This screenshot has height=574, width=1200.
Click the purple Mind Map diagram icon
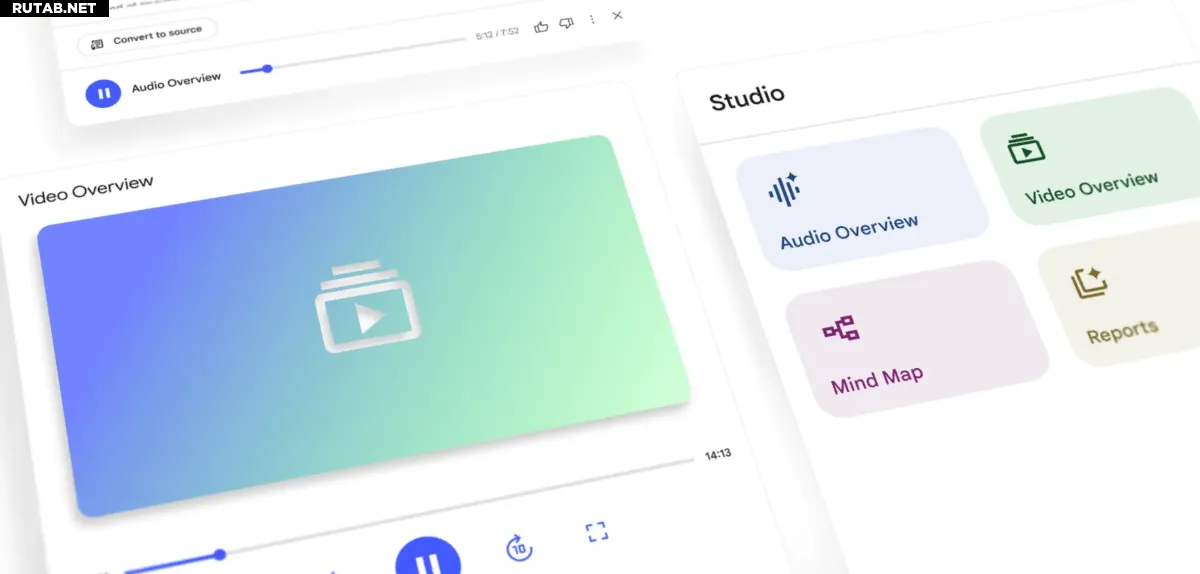pos(840,328)
